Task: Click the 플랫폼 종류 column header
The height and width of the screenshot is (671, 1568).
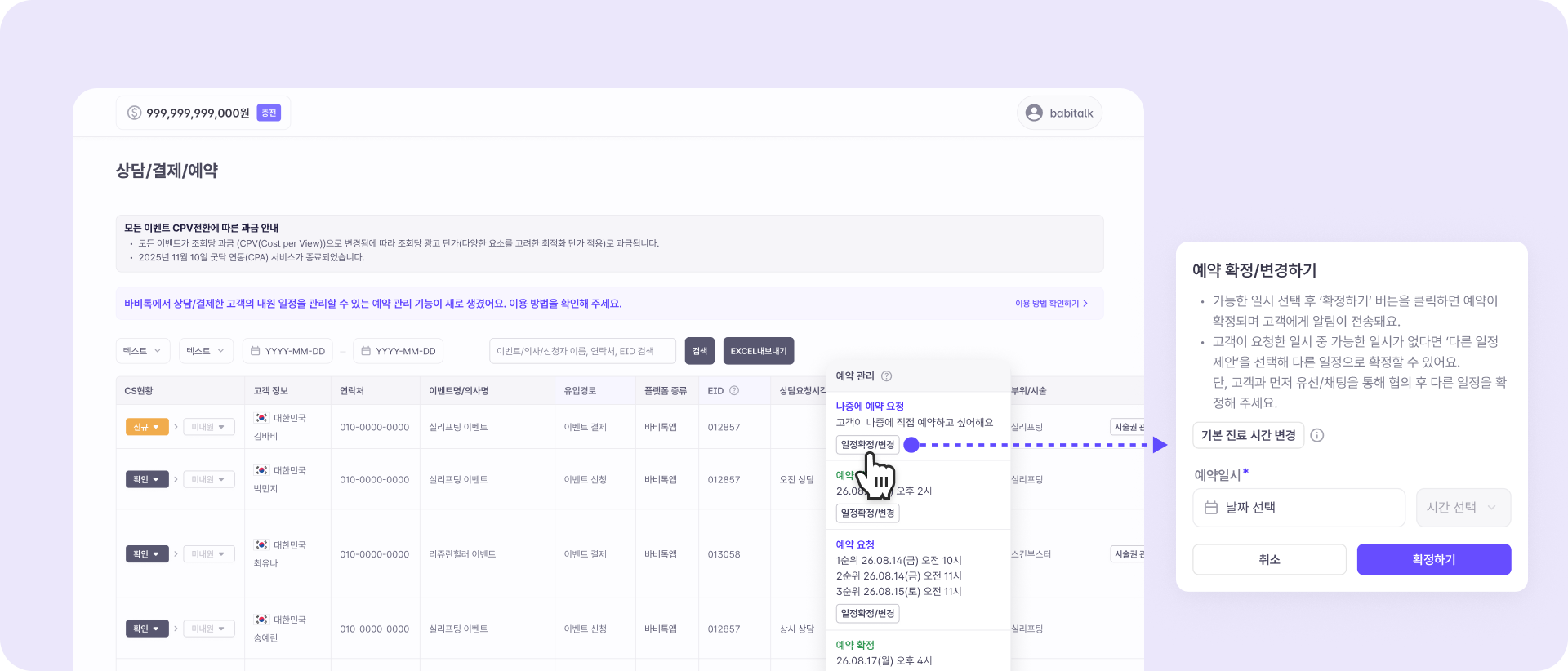Action: (666, 391)
